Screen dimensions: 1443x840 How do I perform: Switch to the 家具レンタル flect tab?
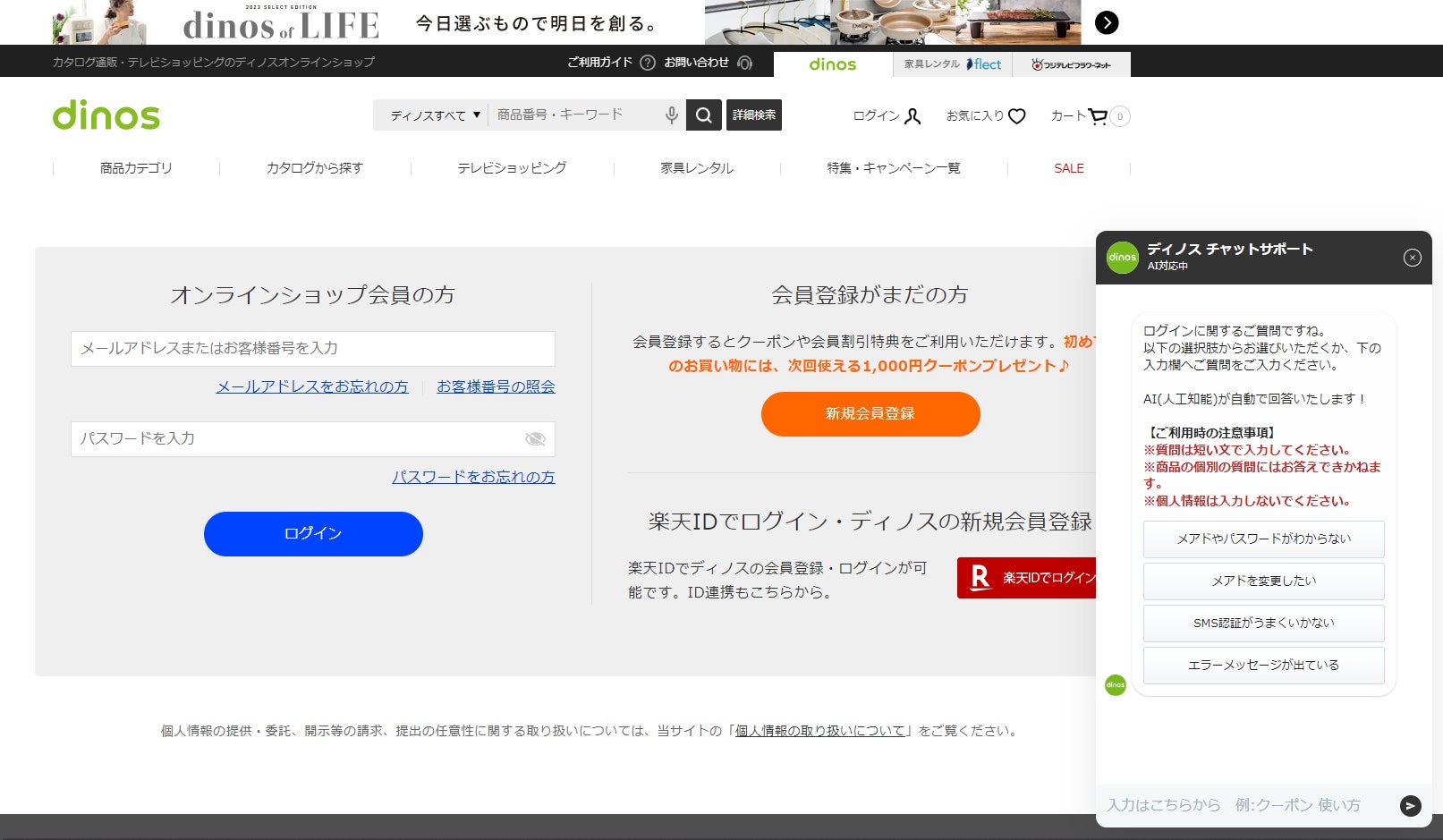click(x=953, y=64)
